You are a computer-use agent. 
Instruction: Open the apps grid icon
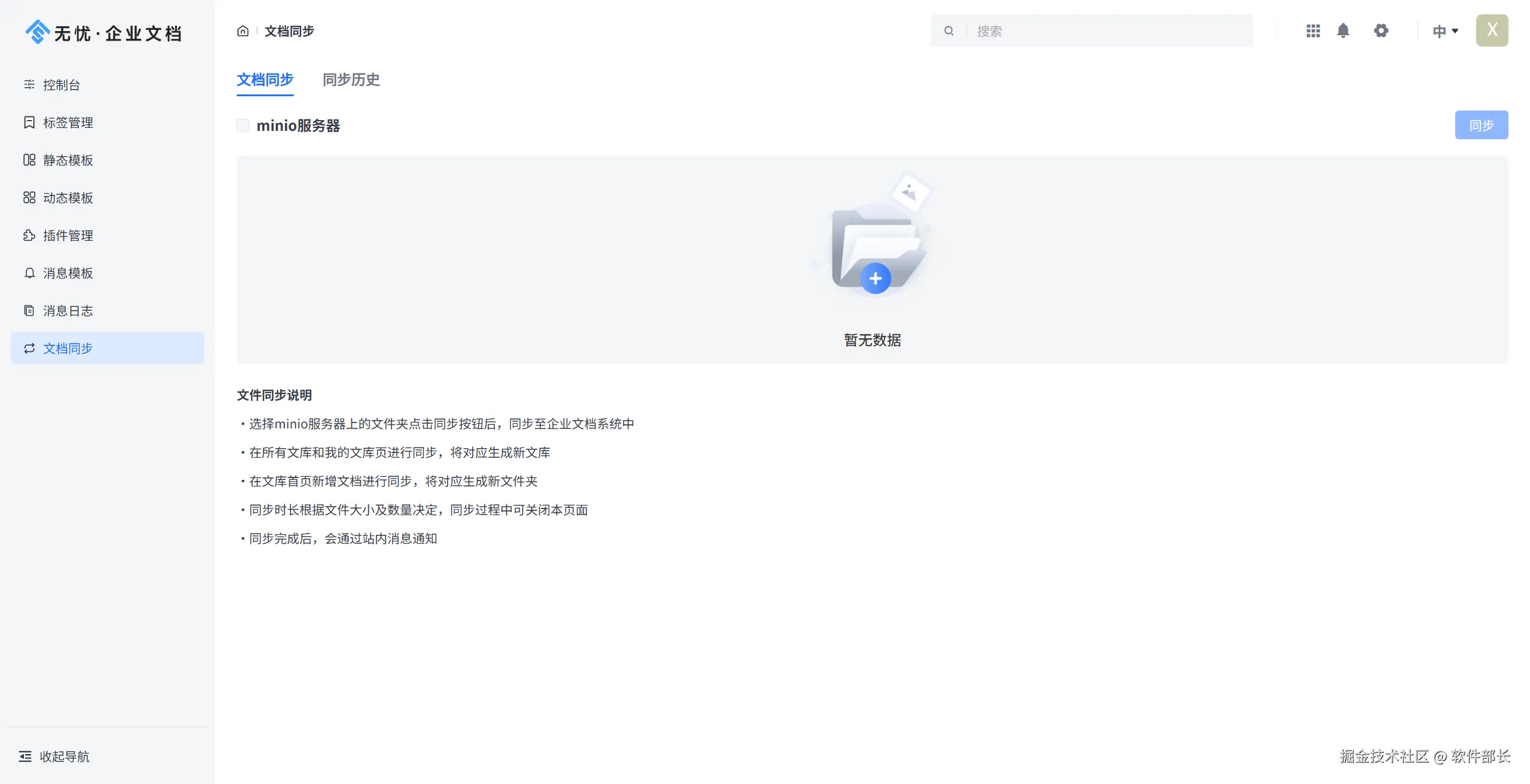1313,31
